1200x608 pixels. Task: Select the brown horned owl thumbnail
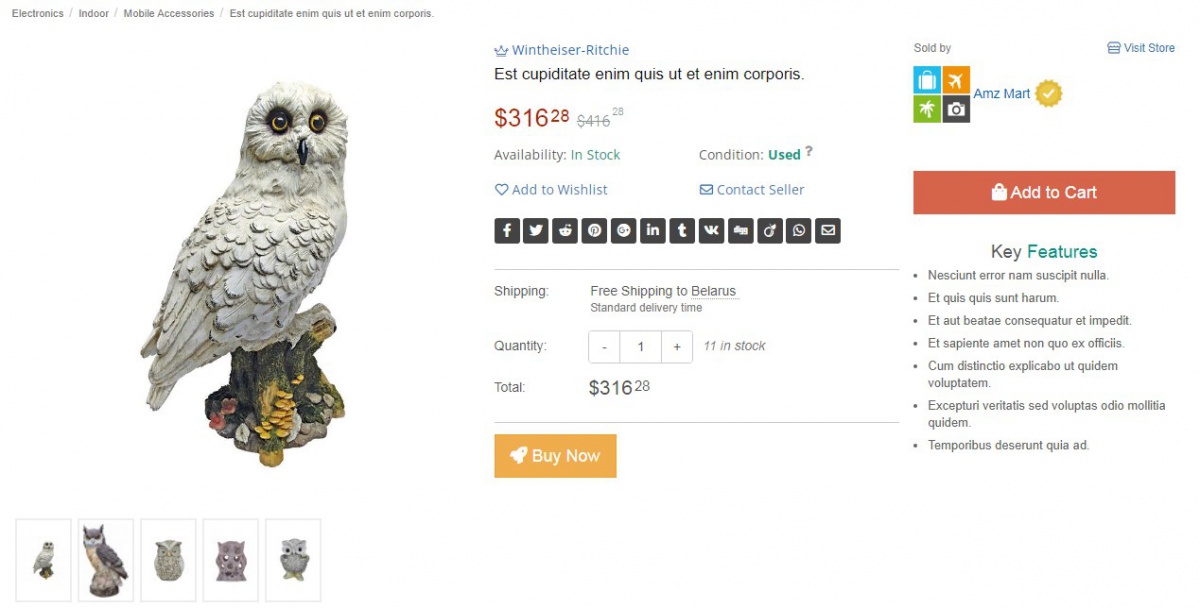tap(106, 560)
